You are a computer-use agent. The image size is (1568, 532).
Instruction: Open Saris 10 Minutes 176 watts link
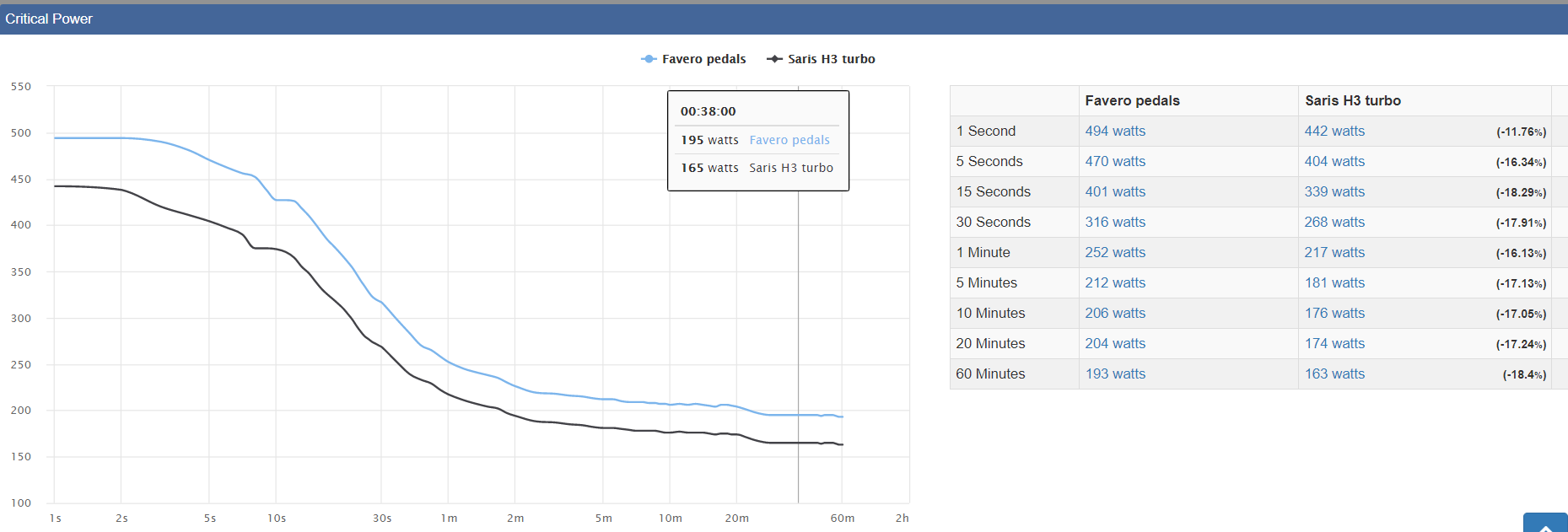[1334, 313]
